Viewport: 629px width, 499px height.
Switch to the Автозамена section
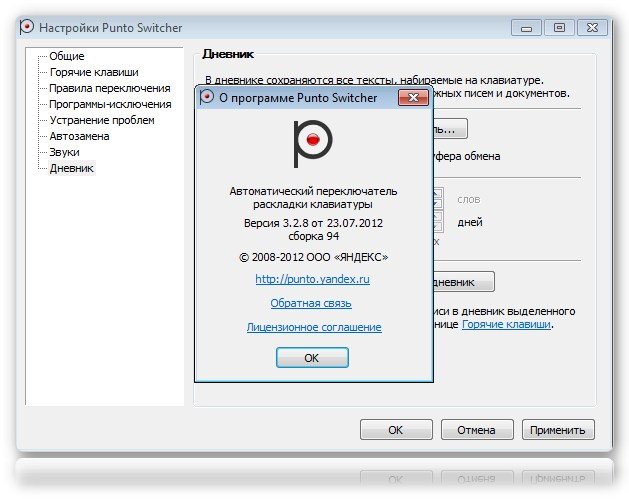coord(79,137)
